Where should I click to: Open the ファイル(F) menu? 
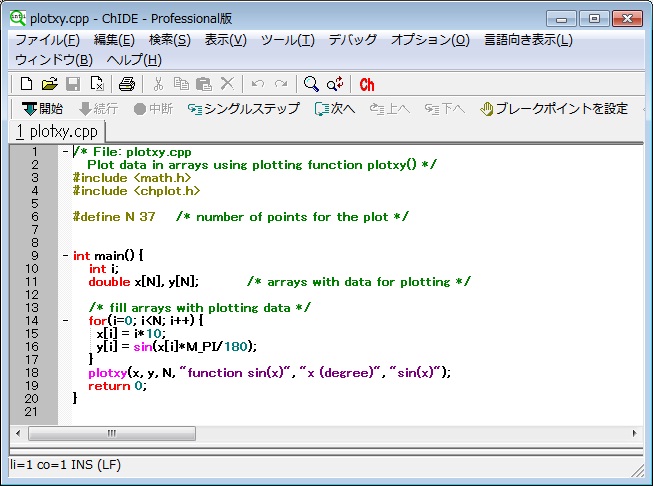pyautogui.click(x=47, y=40)
